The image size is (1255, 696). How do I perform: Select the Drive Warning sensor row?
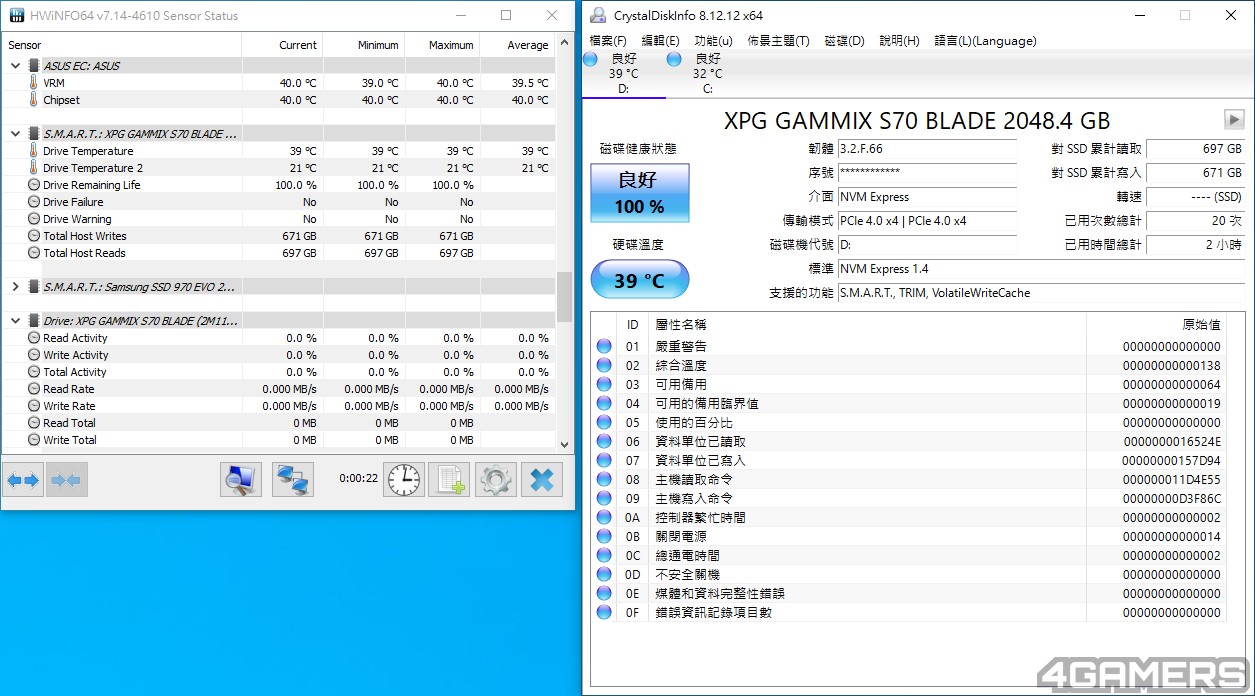(279, 219)
